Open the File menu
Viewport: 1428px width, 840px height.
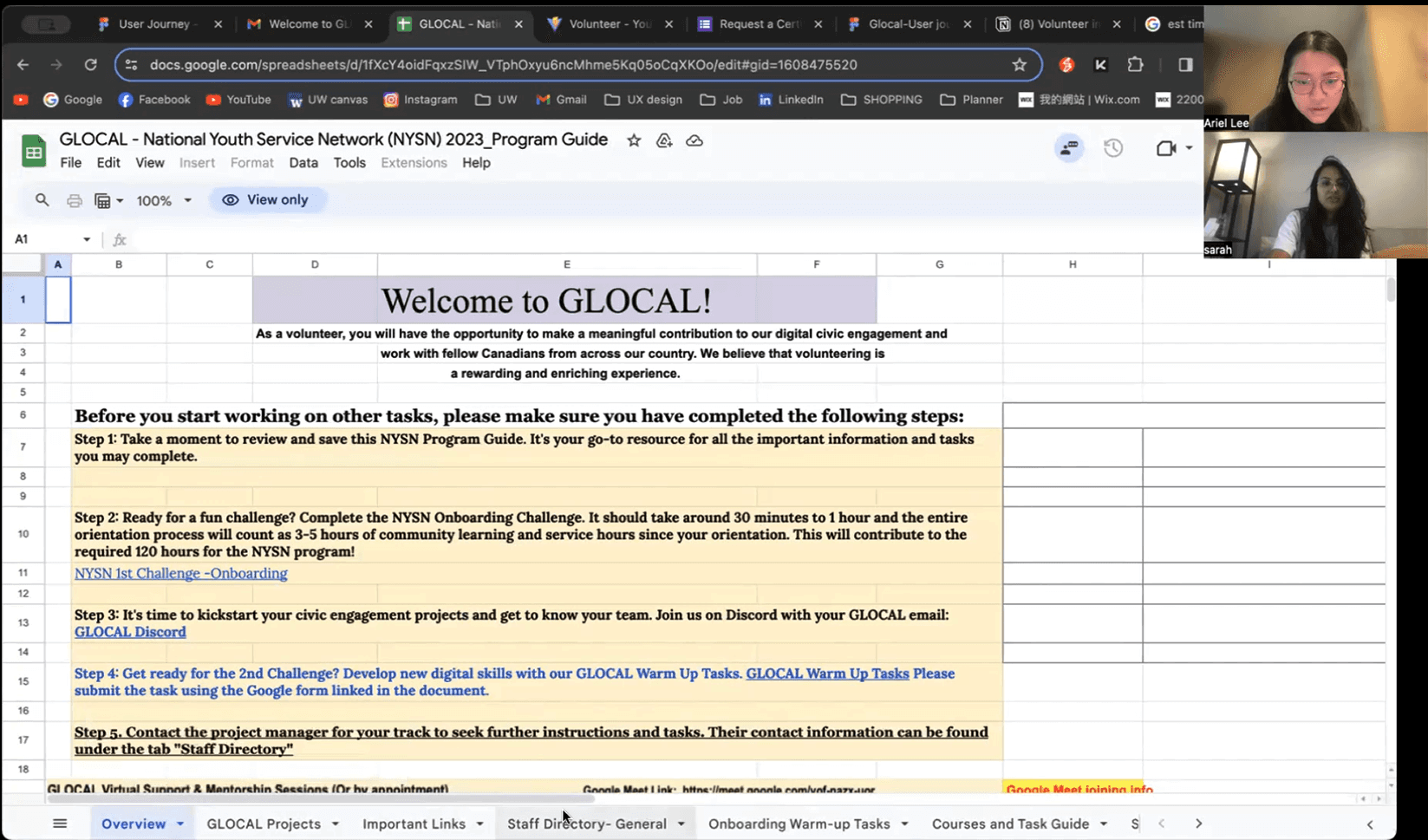[71, 163]
